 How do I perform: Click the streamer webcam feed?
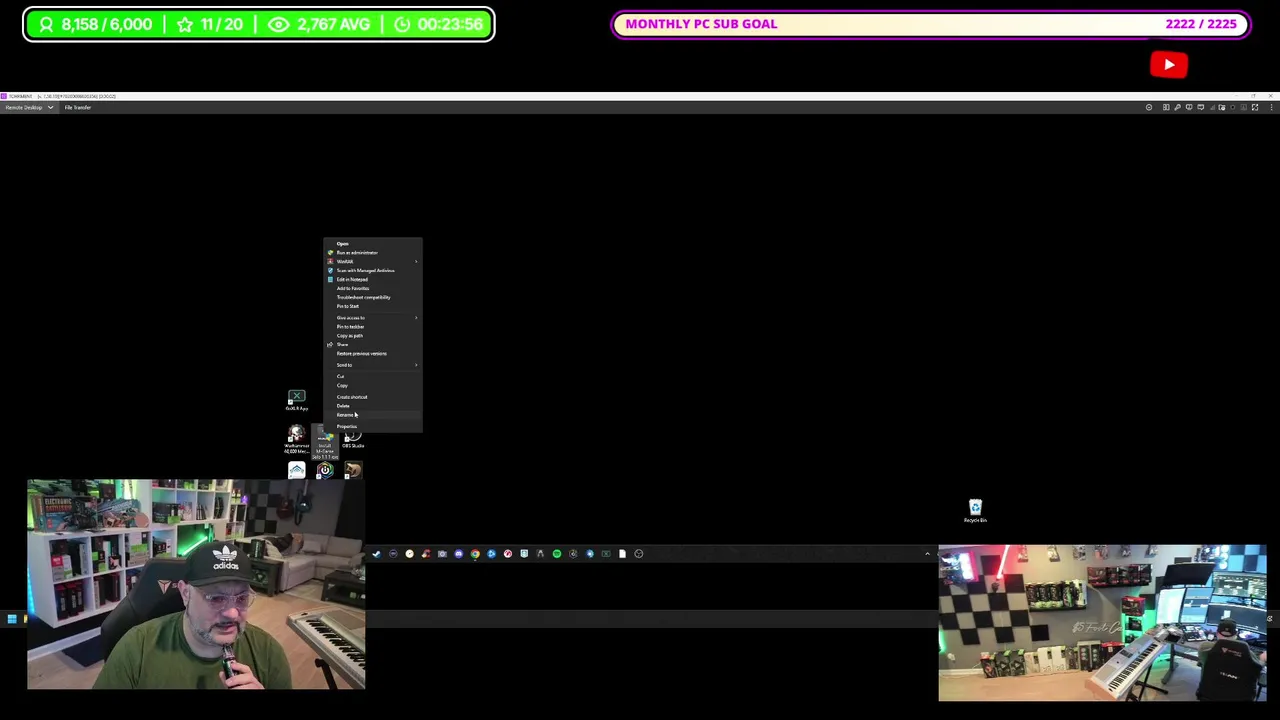pos(196,584)
